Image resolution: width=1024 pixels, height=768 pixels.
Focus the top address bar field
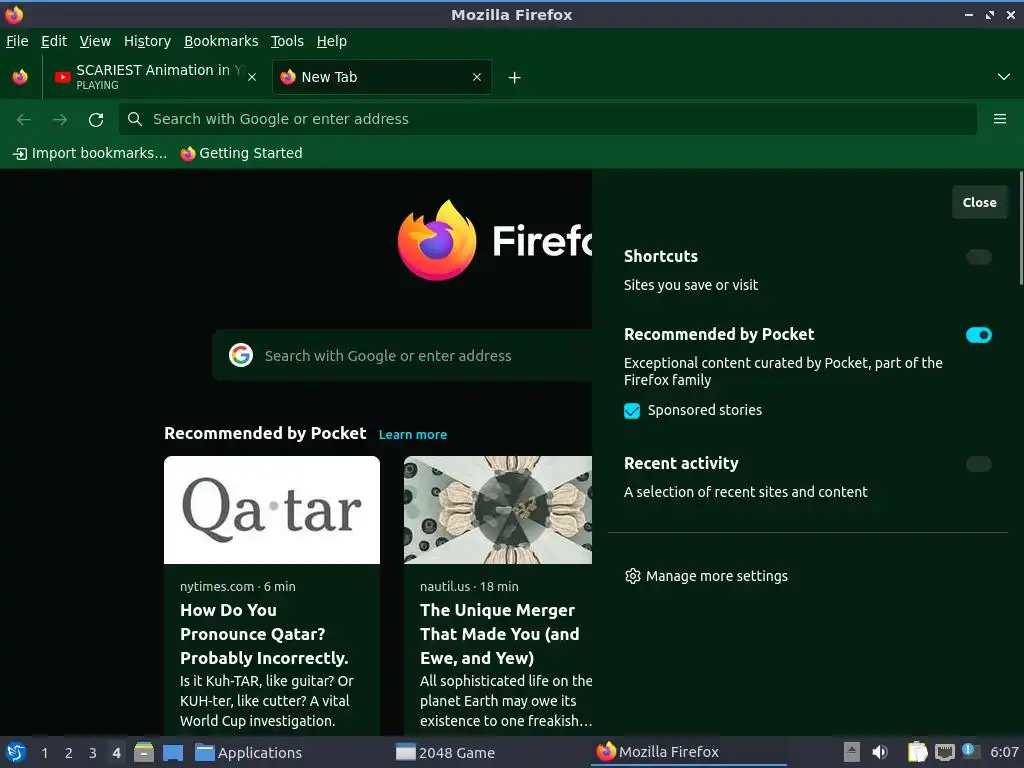548,120
